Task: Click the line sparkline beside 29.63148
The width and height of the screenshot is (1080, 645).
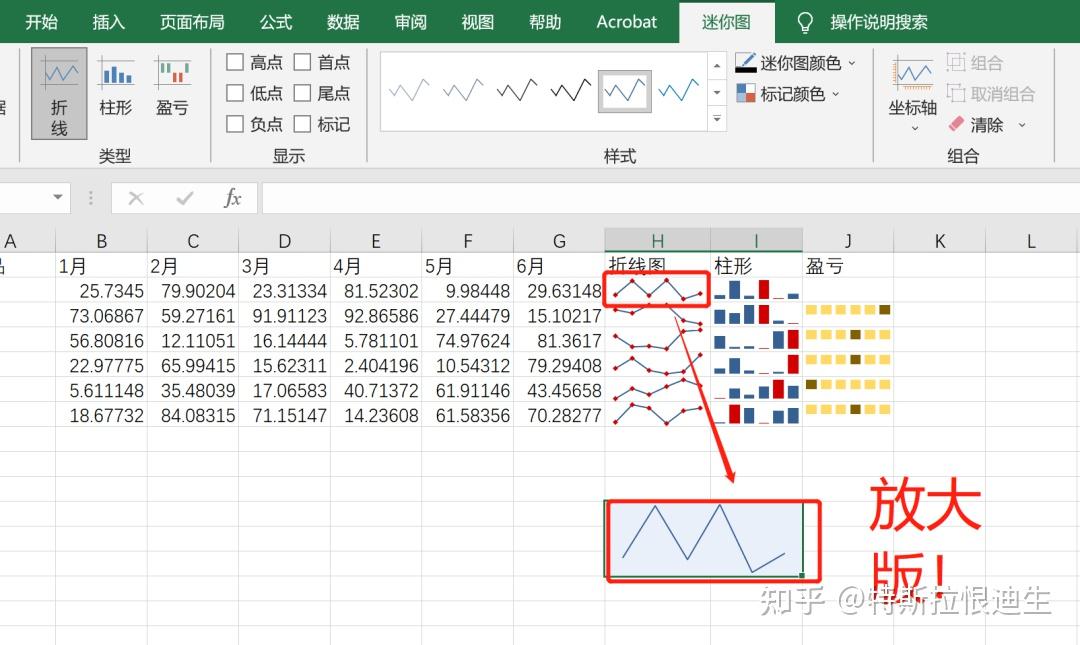Action: tap(658, 290)
